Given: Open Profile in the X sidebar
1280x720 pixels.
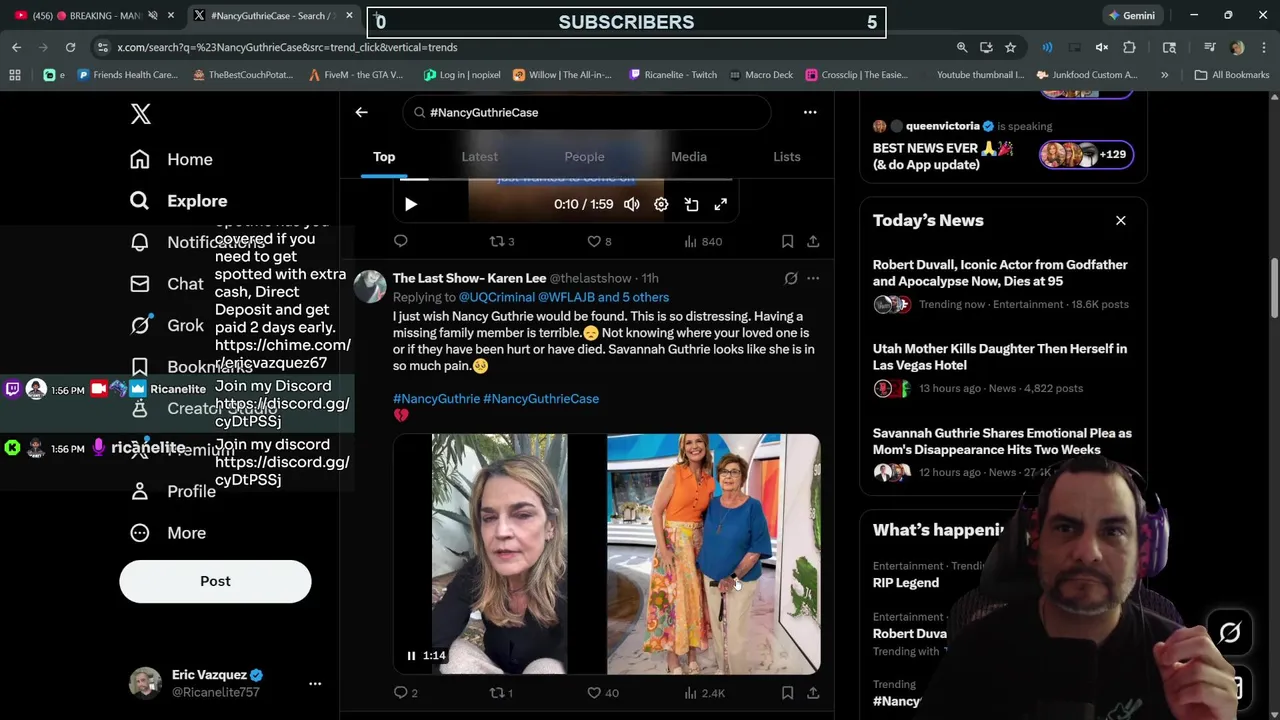Looking at the screenshot, I should pyautogui.click(x=173, y=491).
